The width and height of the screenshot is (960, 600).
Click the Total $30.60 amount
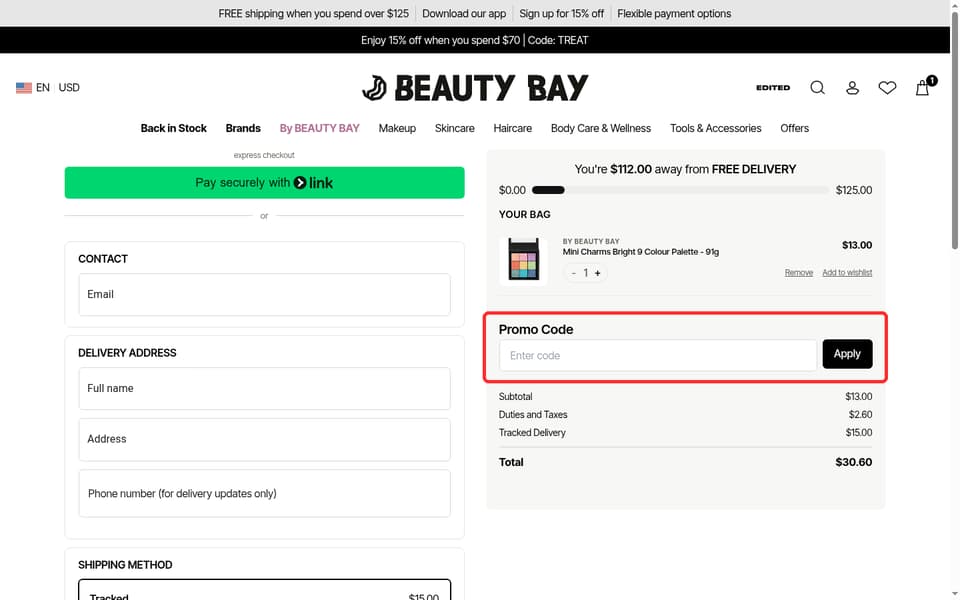853,462
